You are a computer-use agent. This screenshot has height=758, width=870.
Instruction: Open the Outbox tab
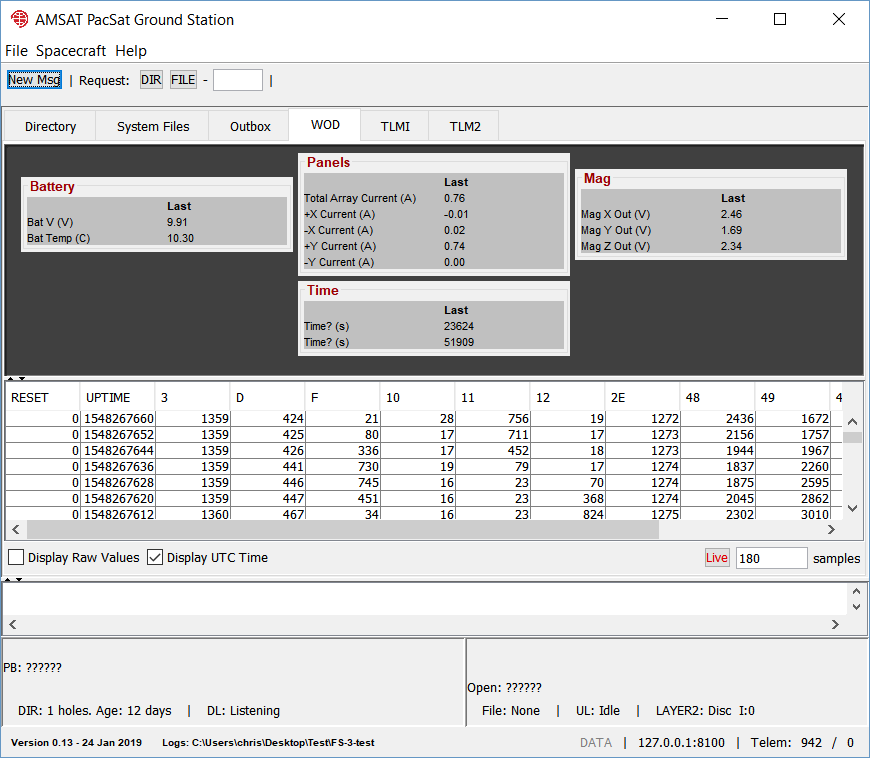pyautogui.click(x=250, y=127)
